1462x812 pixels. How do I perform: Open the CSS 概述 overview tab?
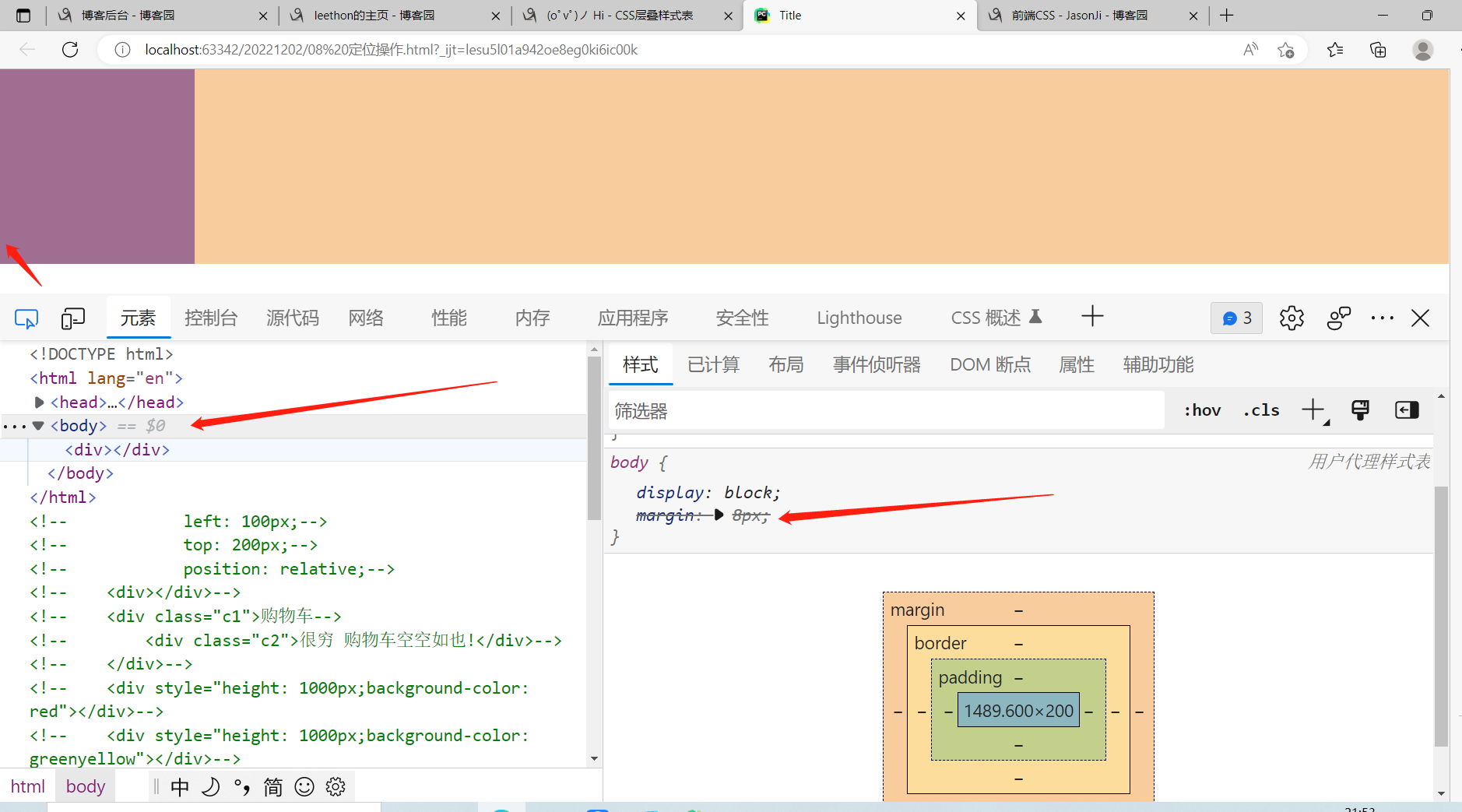(x=996, y=318)
